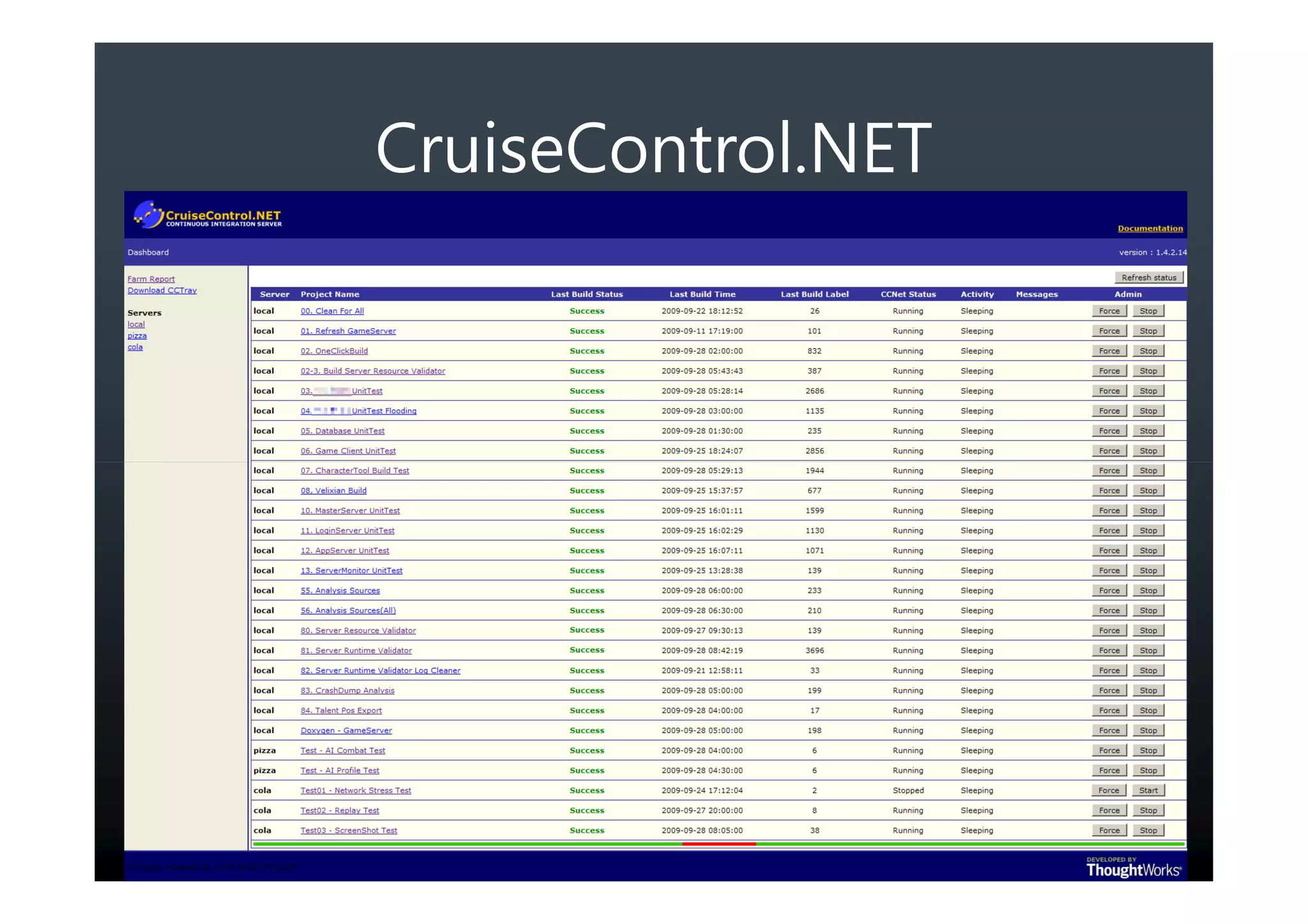The image size is (1308, 924).
Task: Open the 12. AppServer UnitTest project
Action: click(345, 550)
